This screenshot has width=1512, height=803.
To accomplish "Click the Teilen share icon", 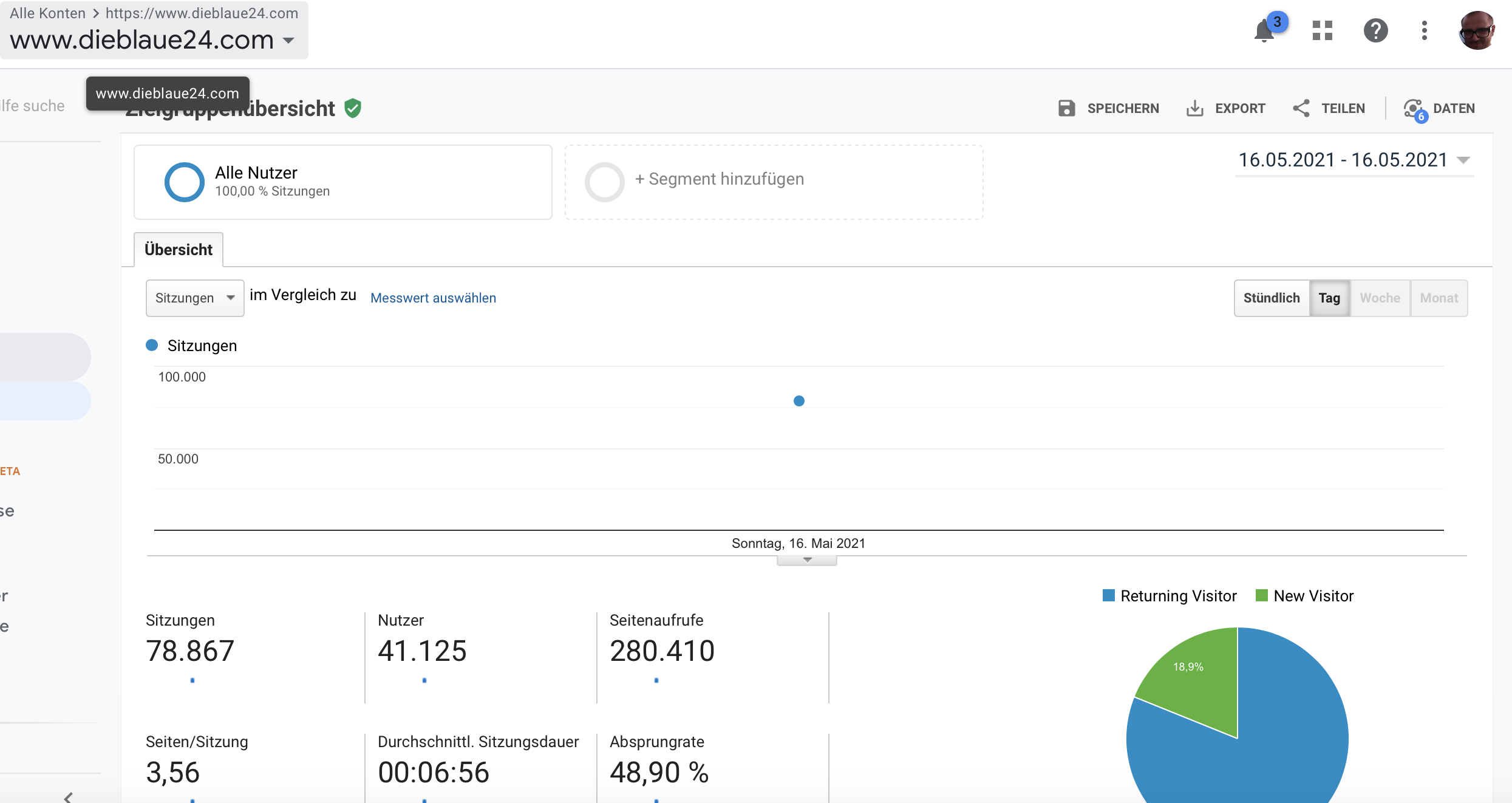I will pyautogui.click(x=1301, y=108).
